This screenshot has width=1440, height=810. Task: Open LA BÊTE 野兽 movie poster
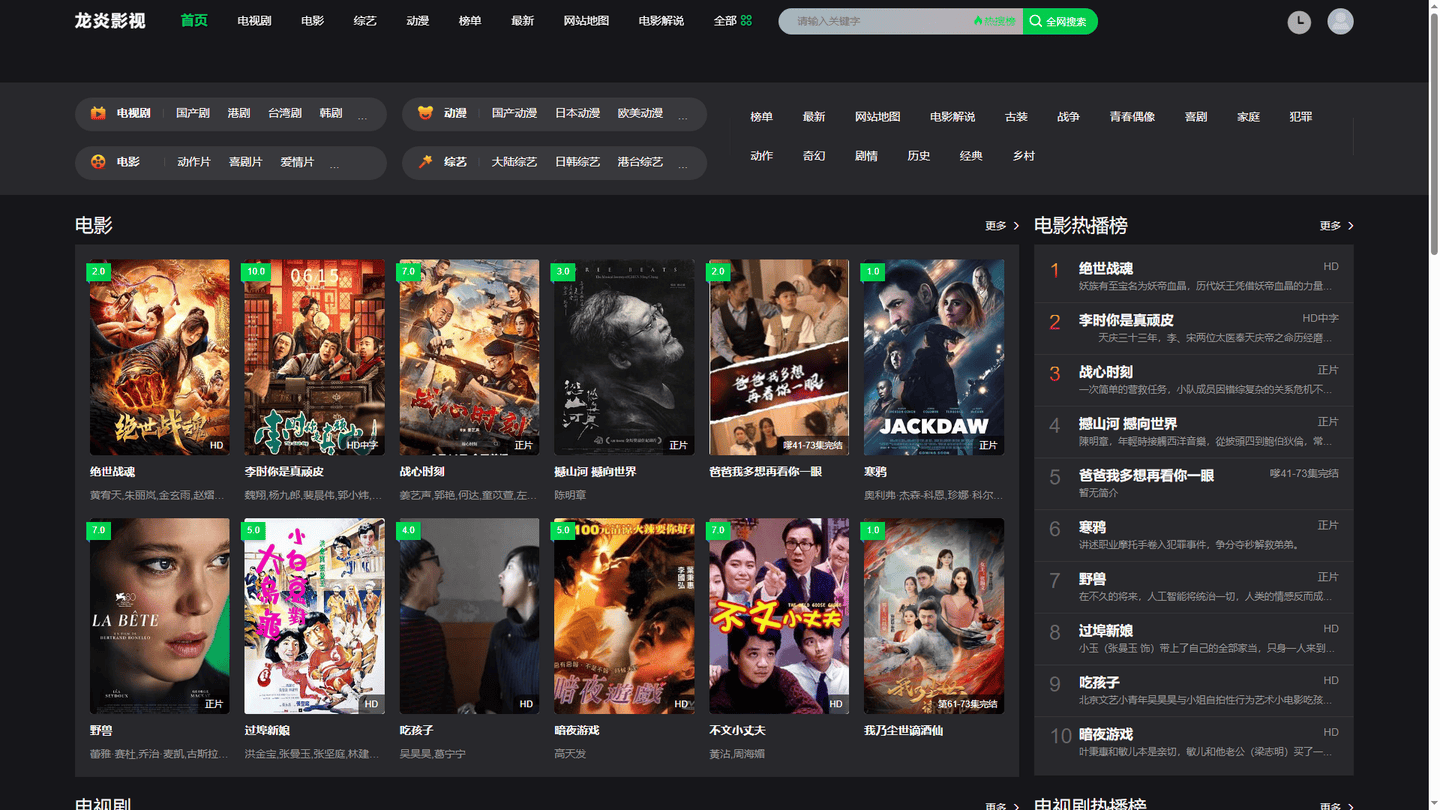coord(159,616)
